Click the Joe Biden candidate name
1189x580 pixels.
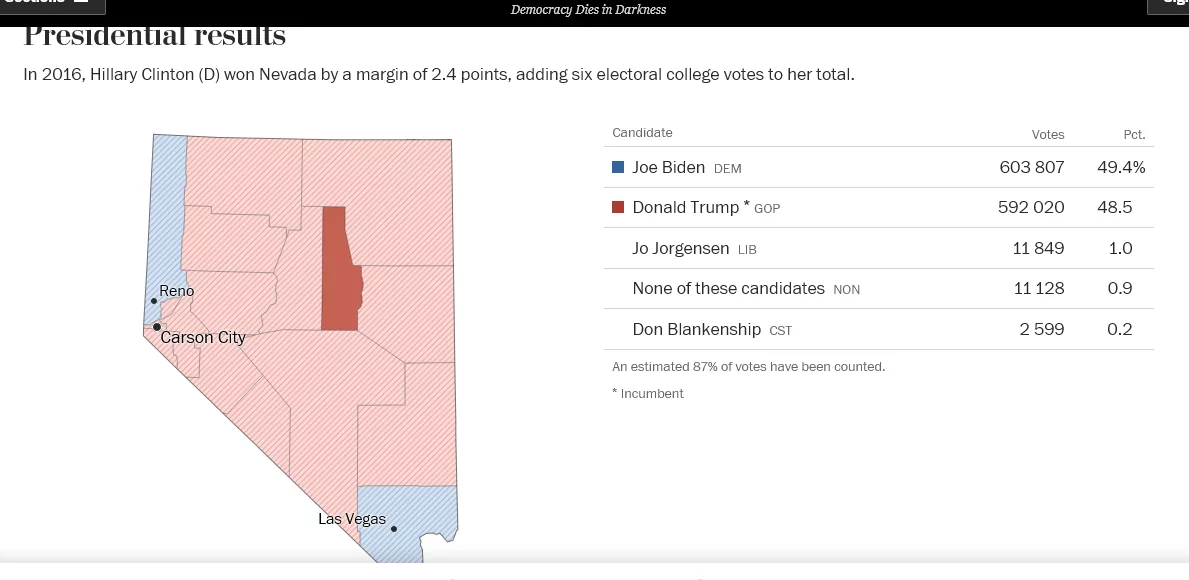point(668,167)
